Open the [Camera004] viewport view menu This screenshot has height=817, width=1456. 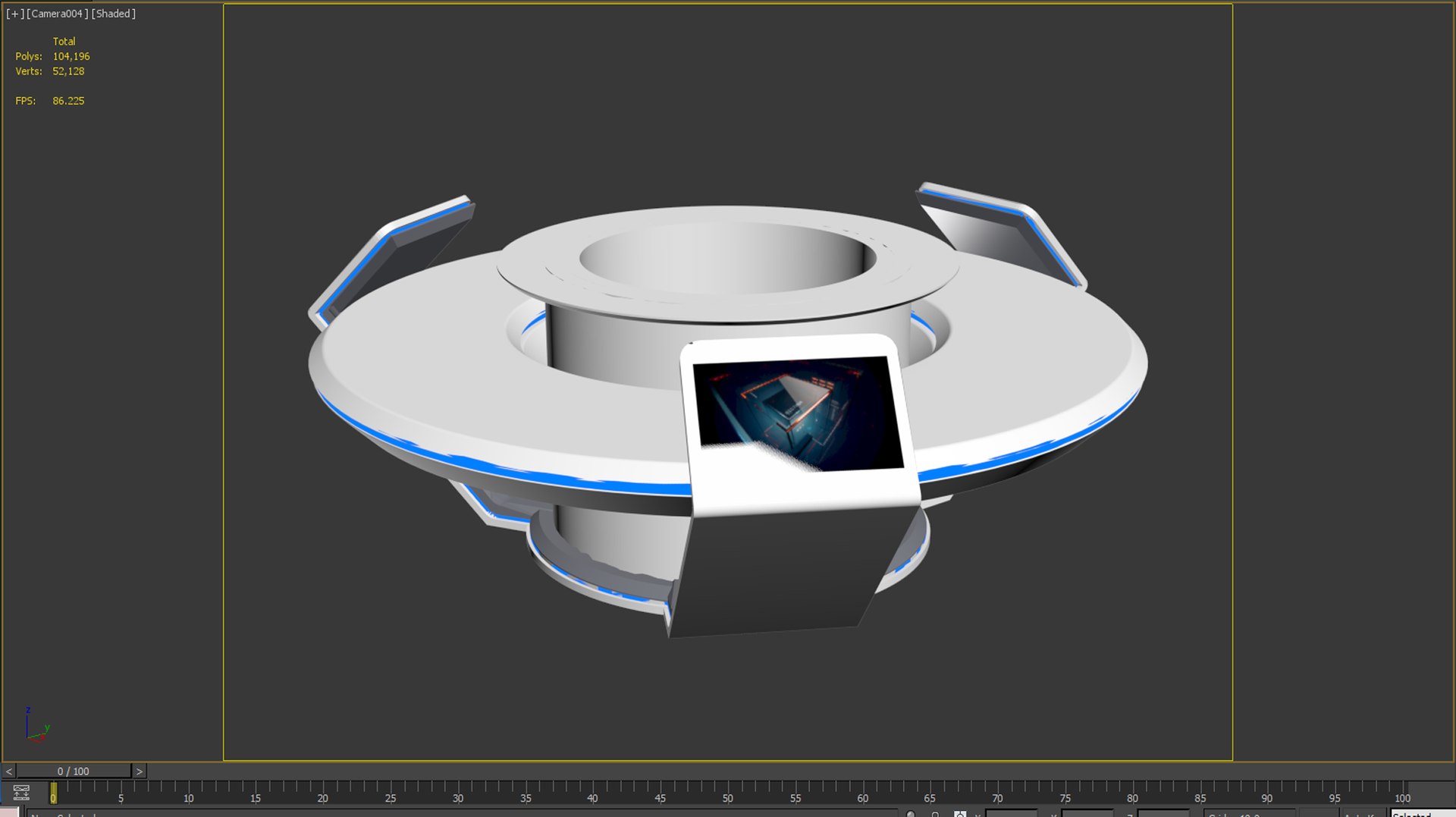(x=58, y=14)
